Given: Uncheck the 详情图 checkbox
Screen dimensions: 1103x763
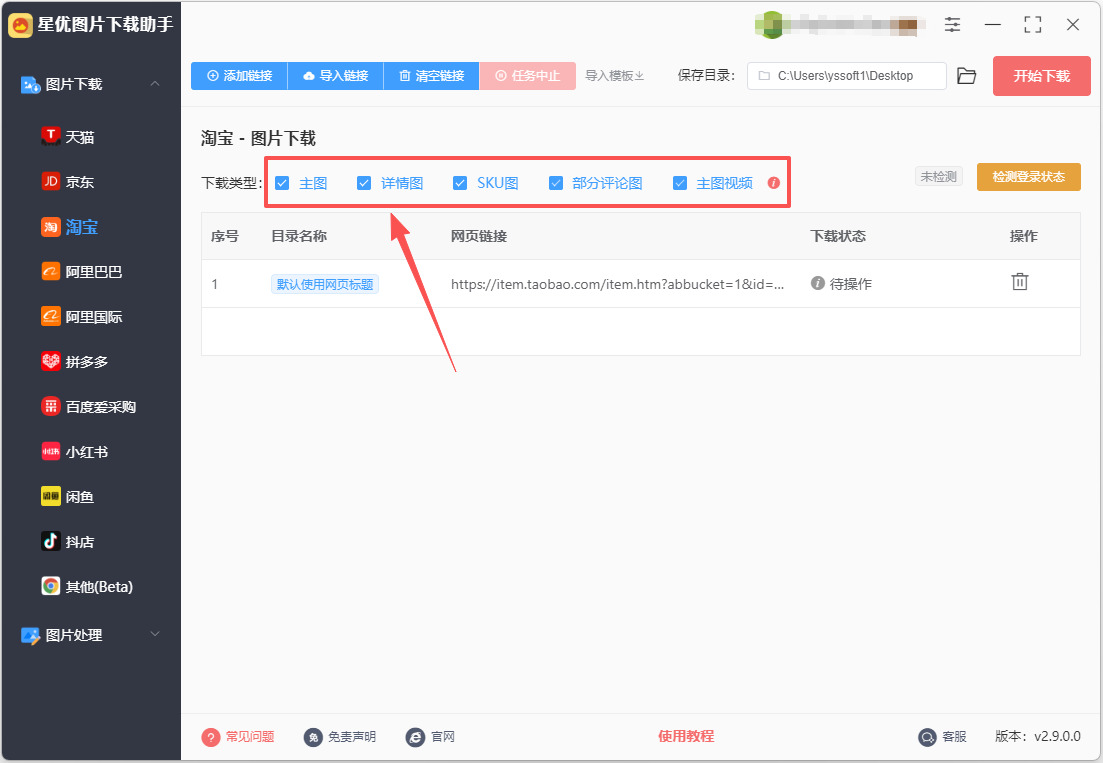Looking at the screenshot, I should click(364, 183).
